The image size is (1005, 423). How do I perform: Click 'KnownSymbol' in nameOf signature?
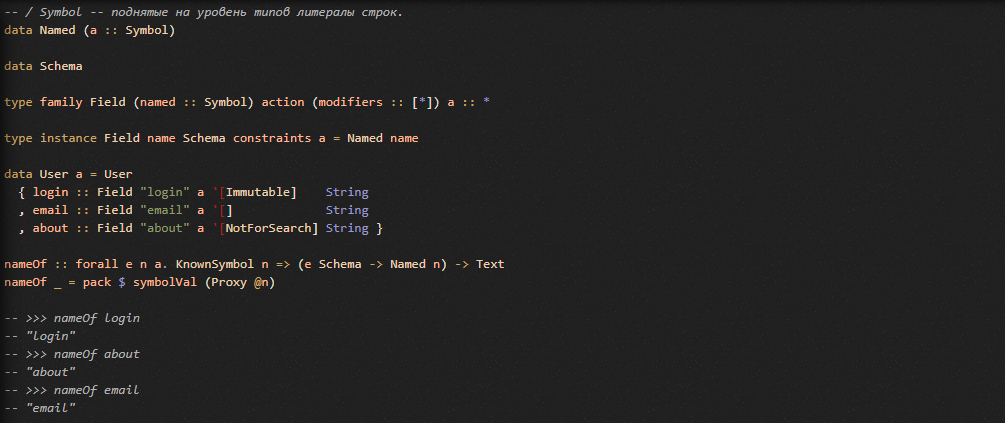click(215, 264)
